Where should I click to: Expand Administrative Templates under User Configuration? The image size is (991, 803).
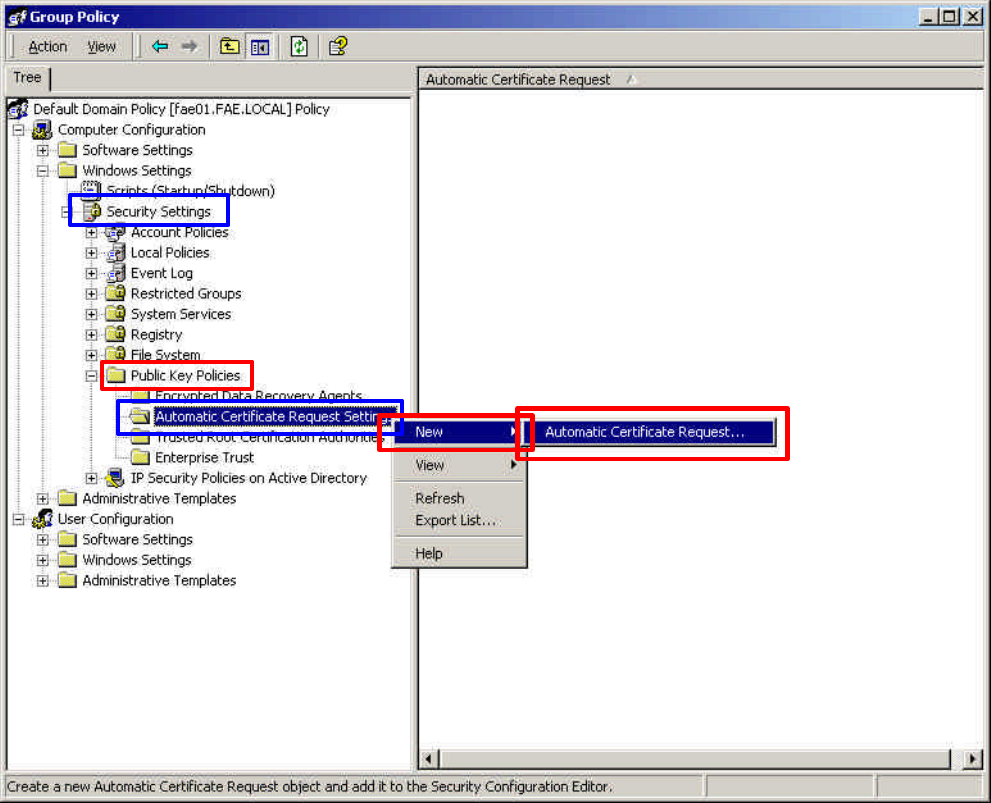pos(42,581)
